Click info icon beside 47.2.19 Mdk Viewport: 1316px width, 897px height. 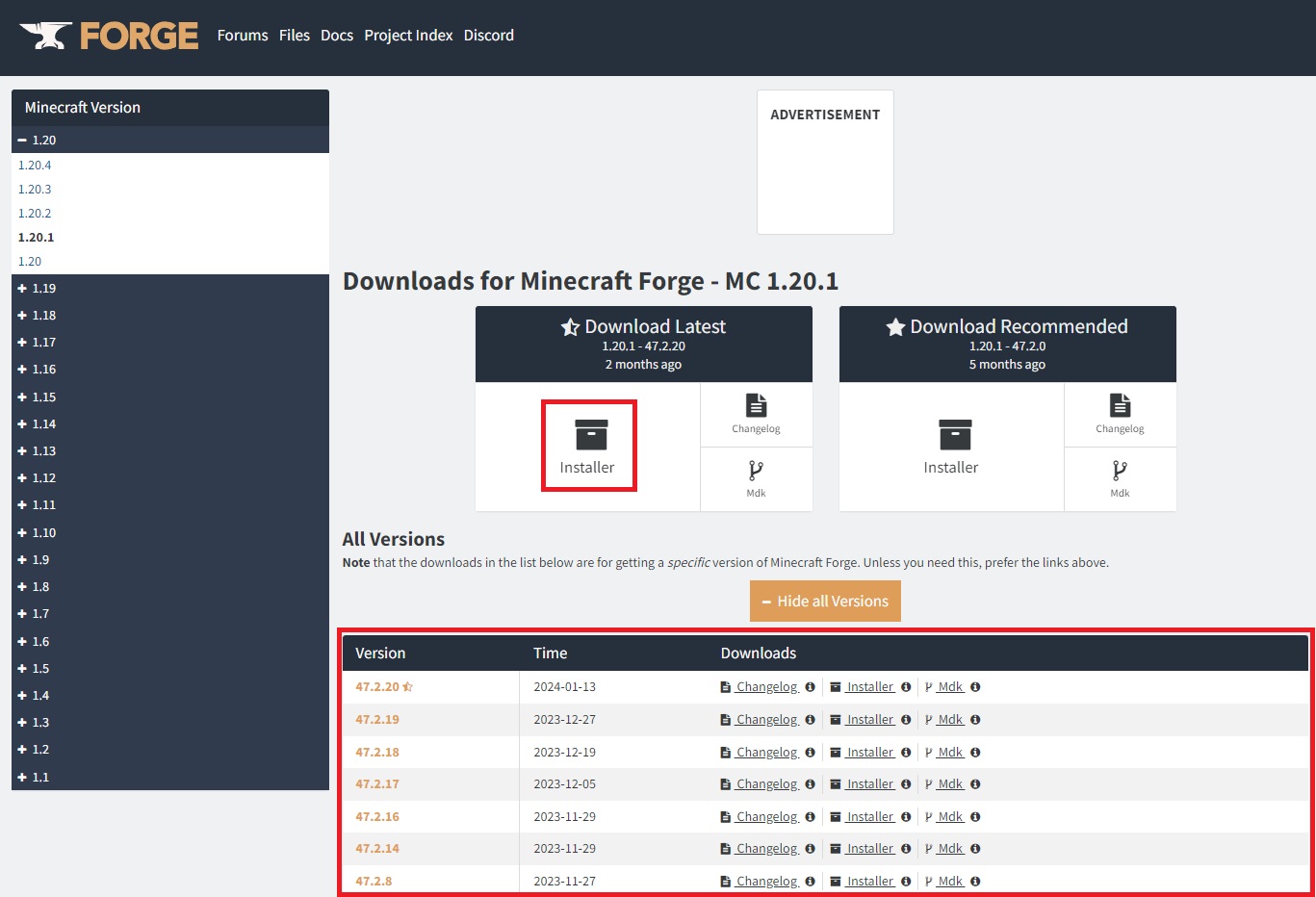coord(975,720)
